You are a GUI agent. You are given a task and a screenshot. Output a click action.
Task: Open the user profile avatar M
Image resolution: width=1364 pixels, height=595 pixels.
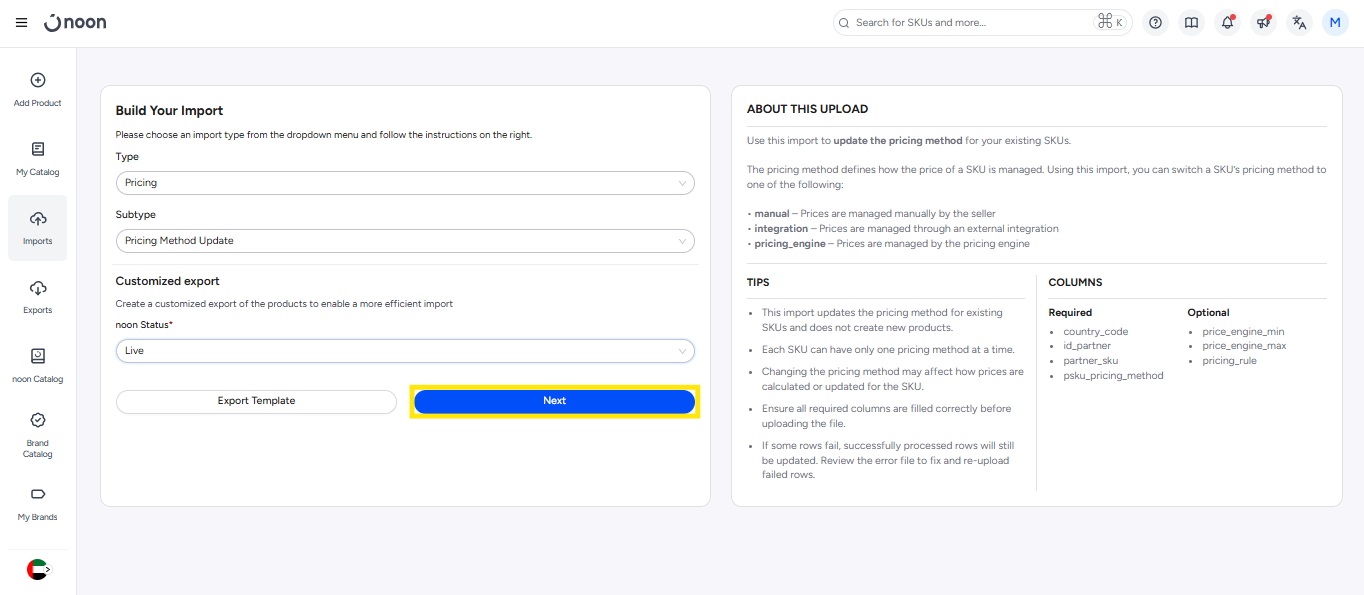pos(1335,23)
